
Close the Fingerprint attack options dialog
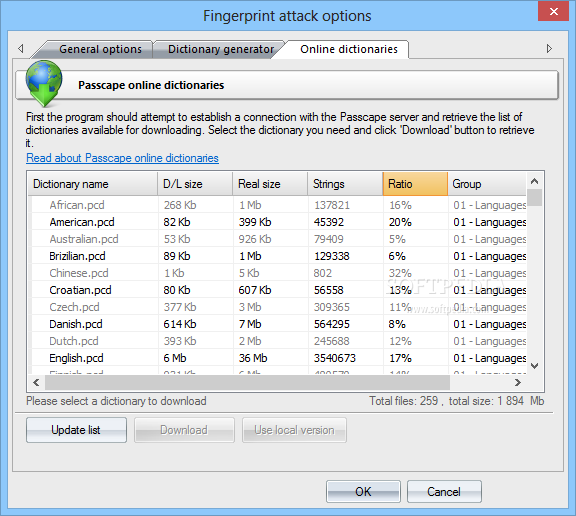pos(554,12)
